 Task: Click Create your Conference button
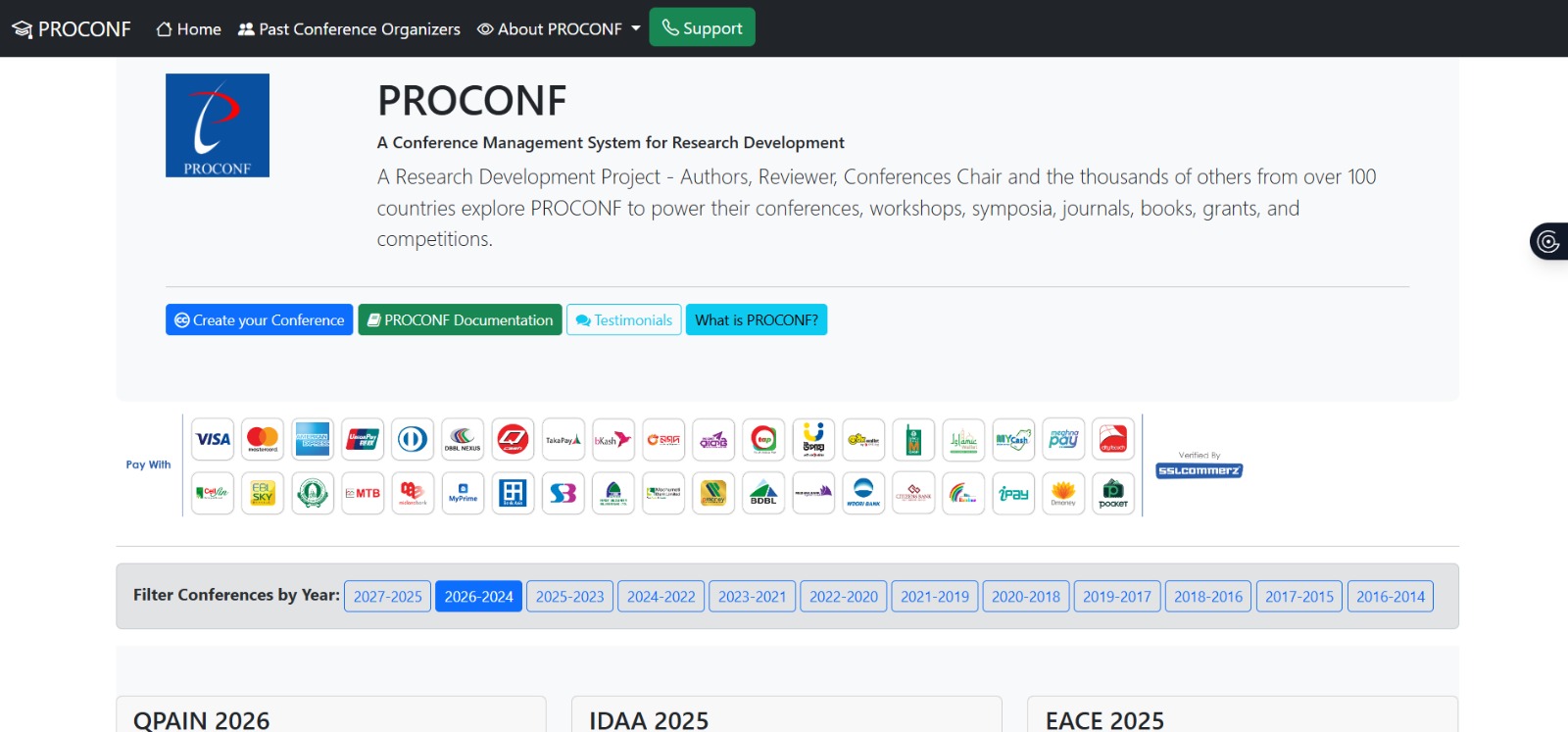(x=259, y=319)
